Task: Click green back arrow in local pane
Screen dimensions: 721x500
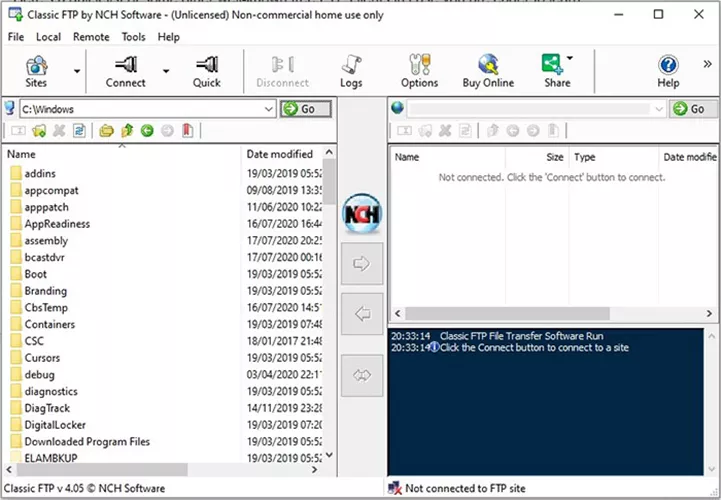Action: [147, 131]
